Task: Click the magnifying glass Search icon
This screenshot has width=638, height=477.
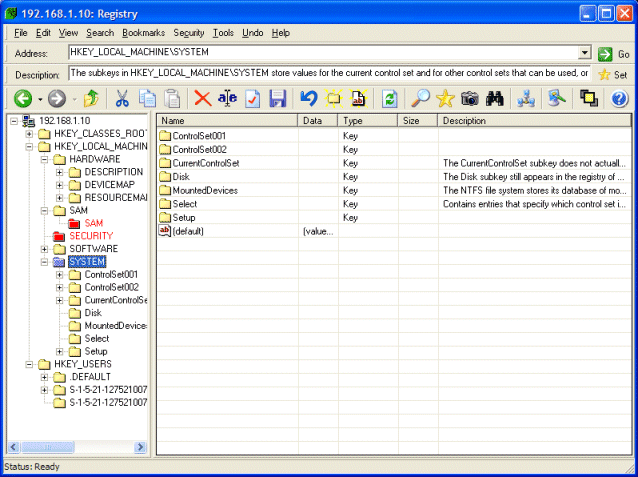Action: click(x=420, y=98)
